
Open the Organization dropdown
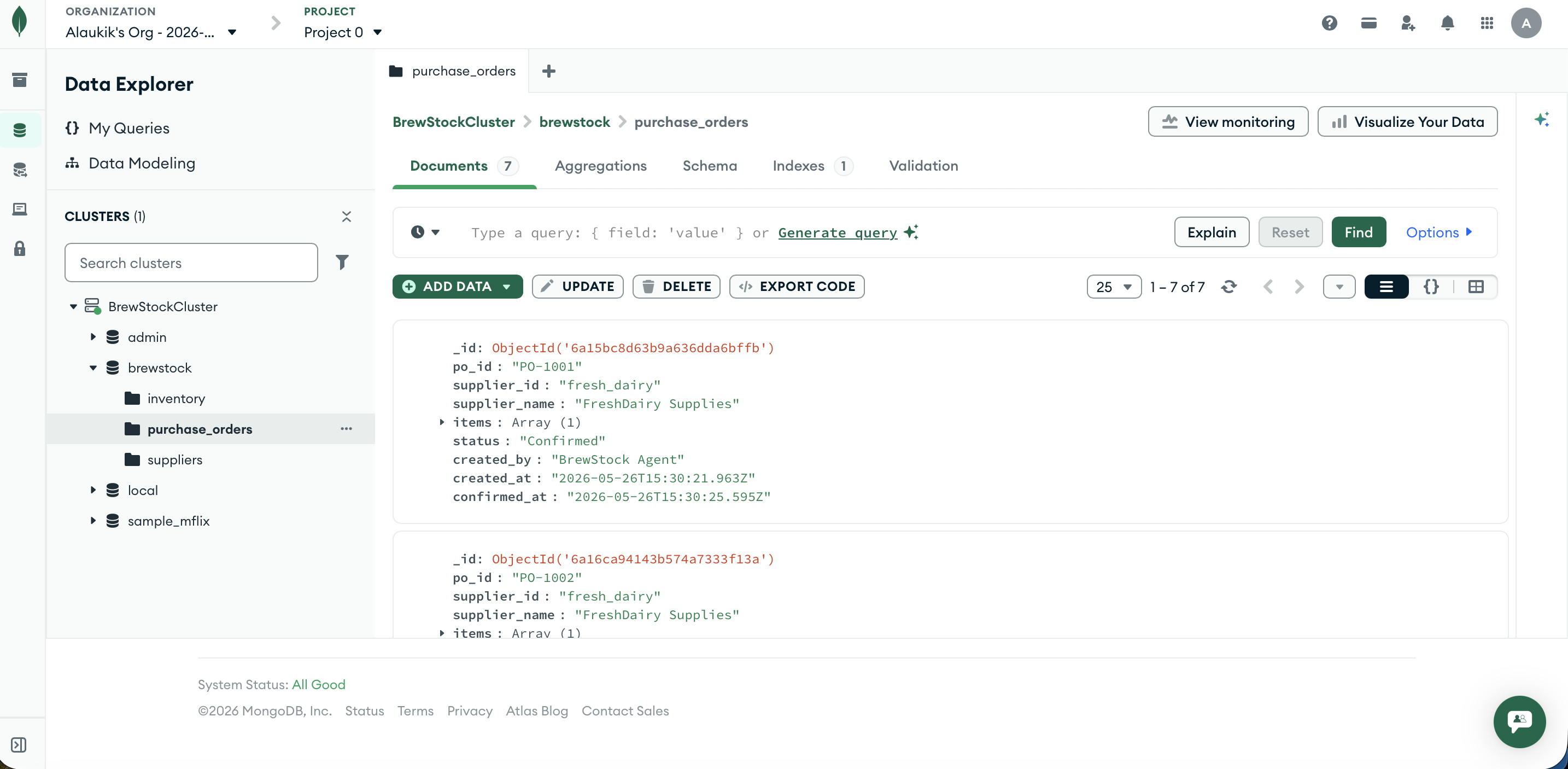(x=150, y=32)
